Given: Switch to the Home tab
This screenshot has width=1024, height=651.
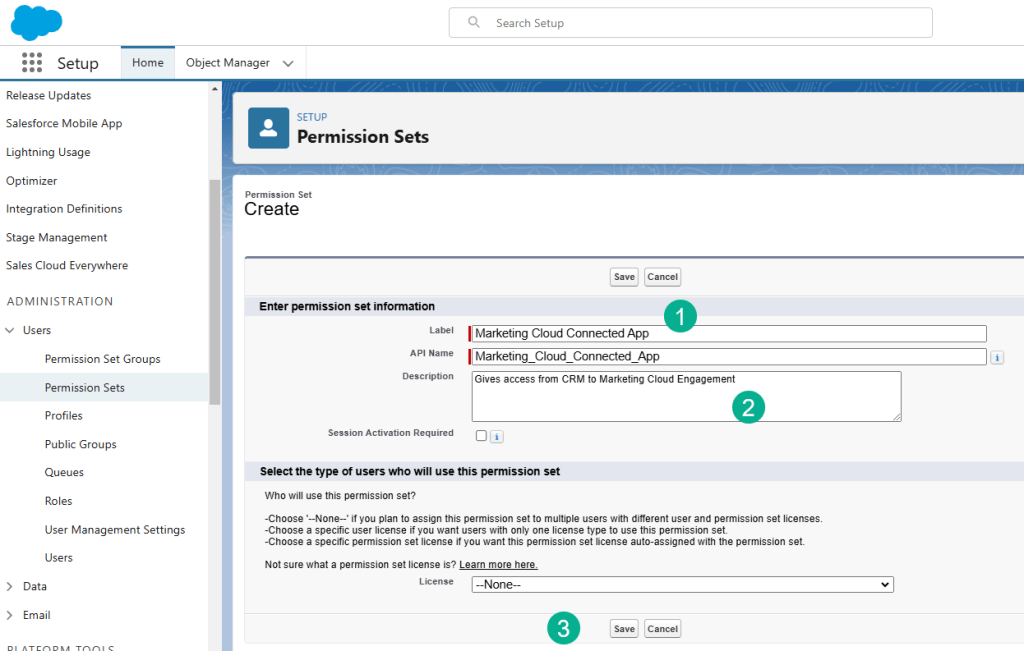Looking at the screenshot, I should tap(148, 63).
